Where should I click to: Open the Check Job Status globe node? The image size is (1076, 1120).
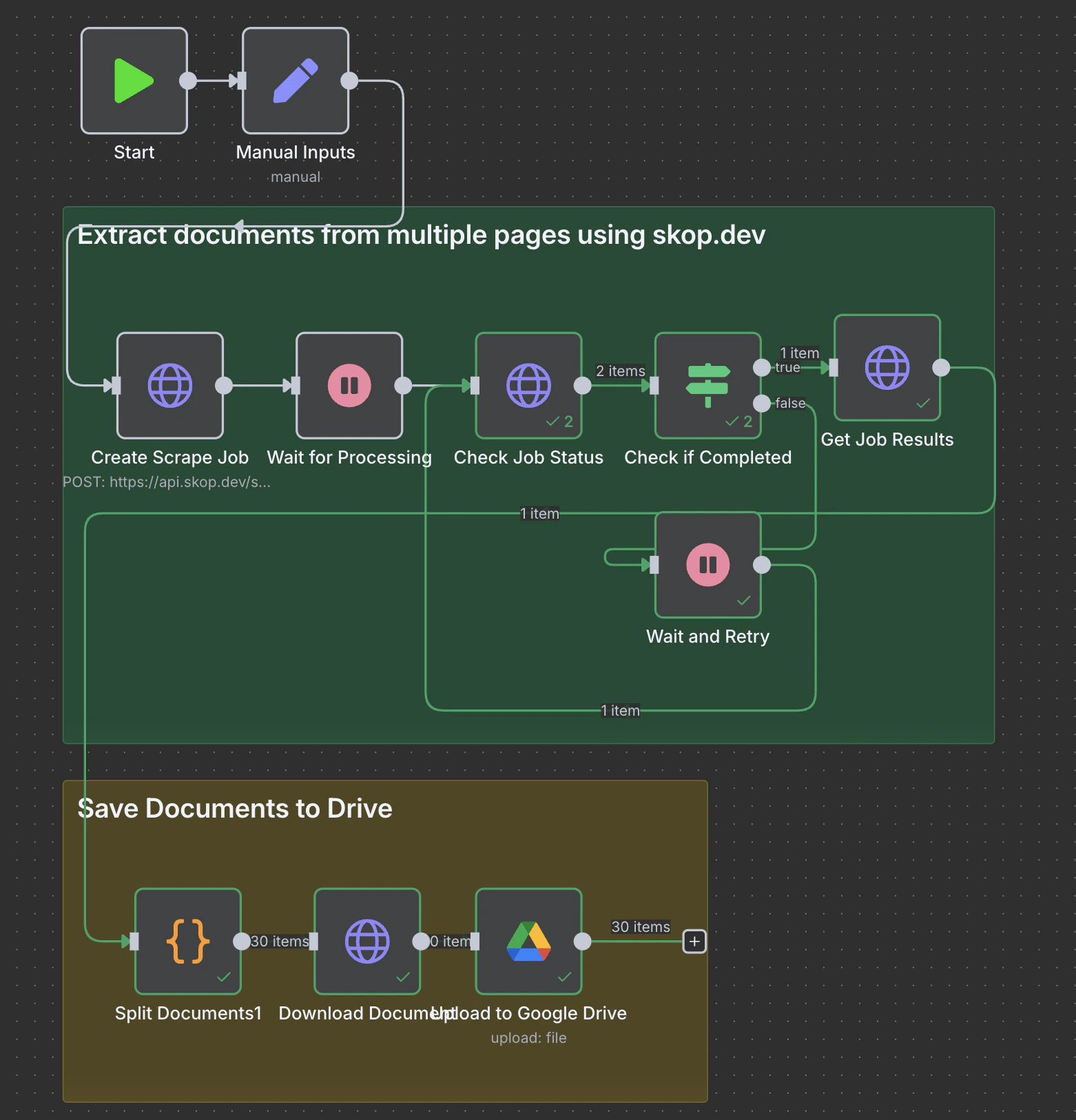(528, 386)
